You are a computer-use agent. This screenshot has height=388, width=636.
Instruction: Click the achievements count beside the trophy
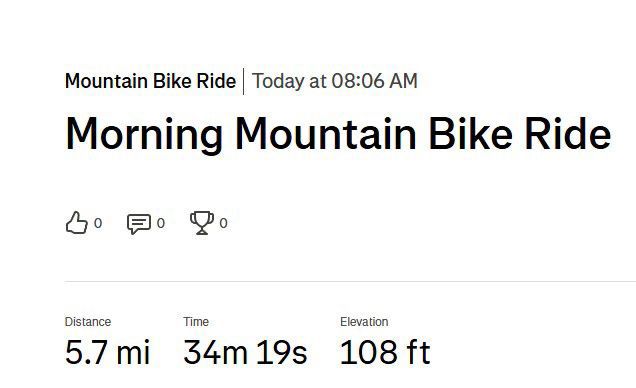pyautogui.click(x=223, y=223)
